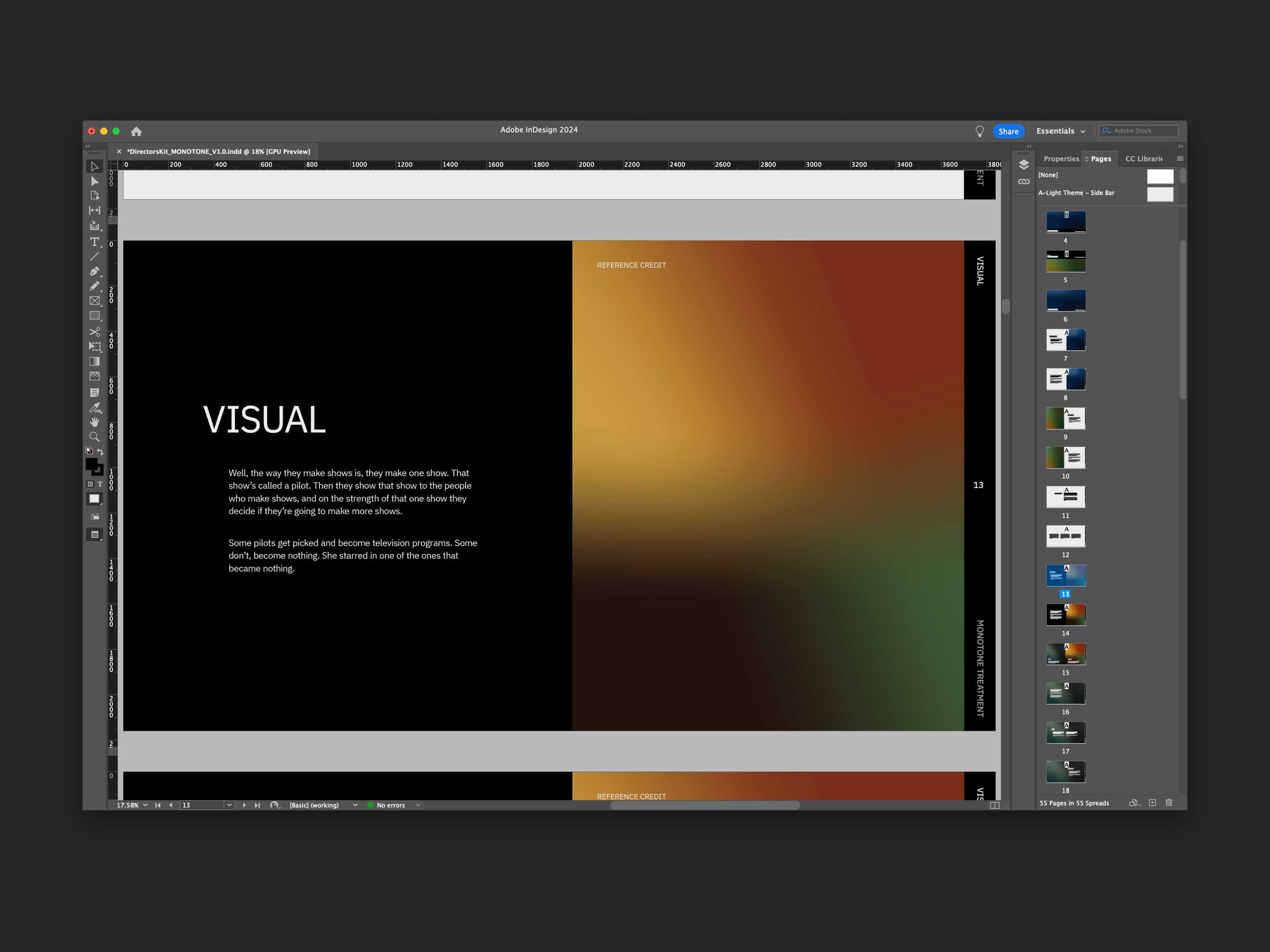Open the Layers panel icon

pyautogui.click(x=1024, y=165)
